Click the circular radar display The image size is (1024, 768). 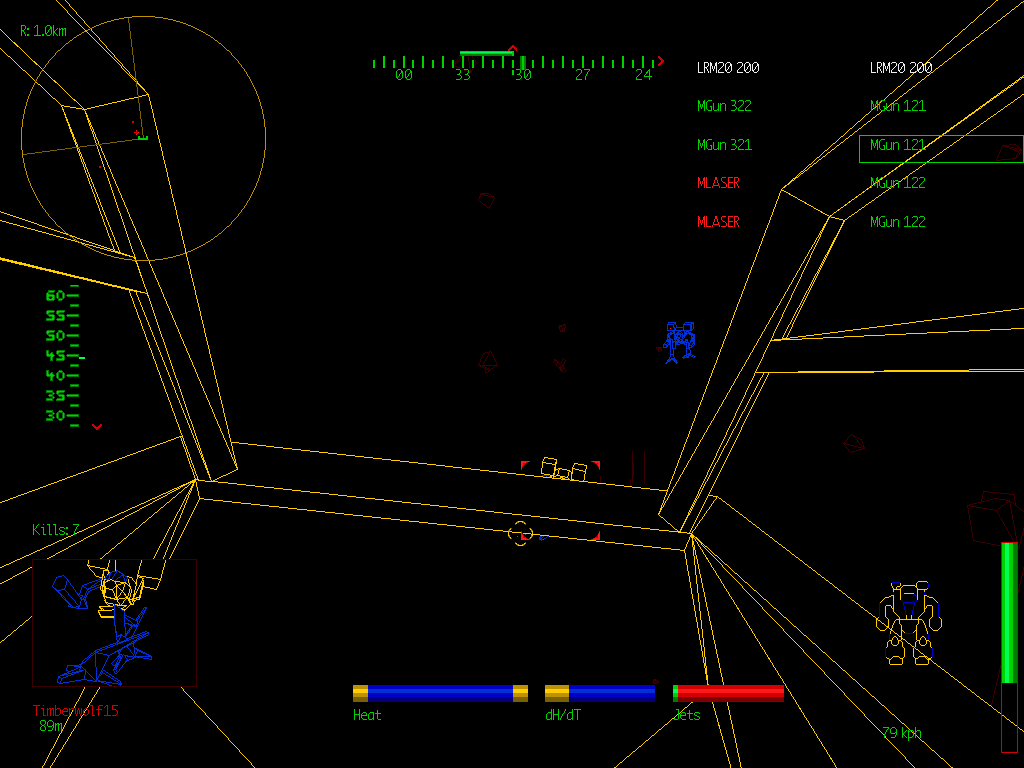point(143,137)
